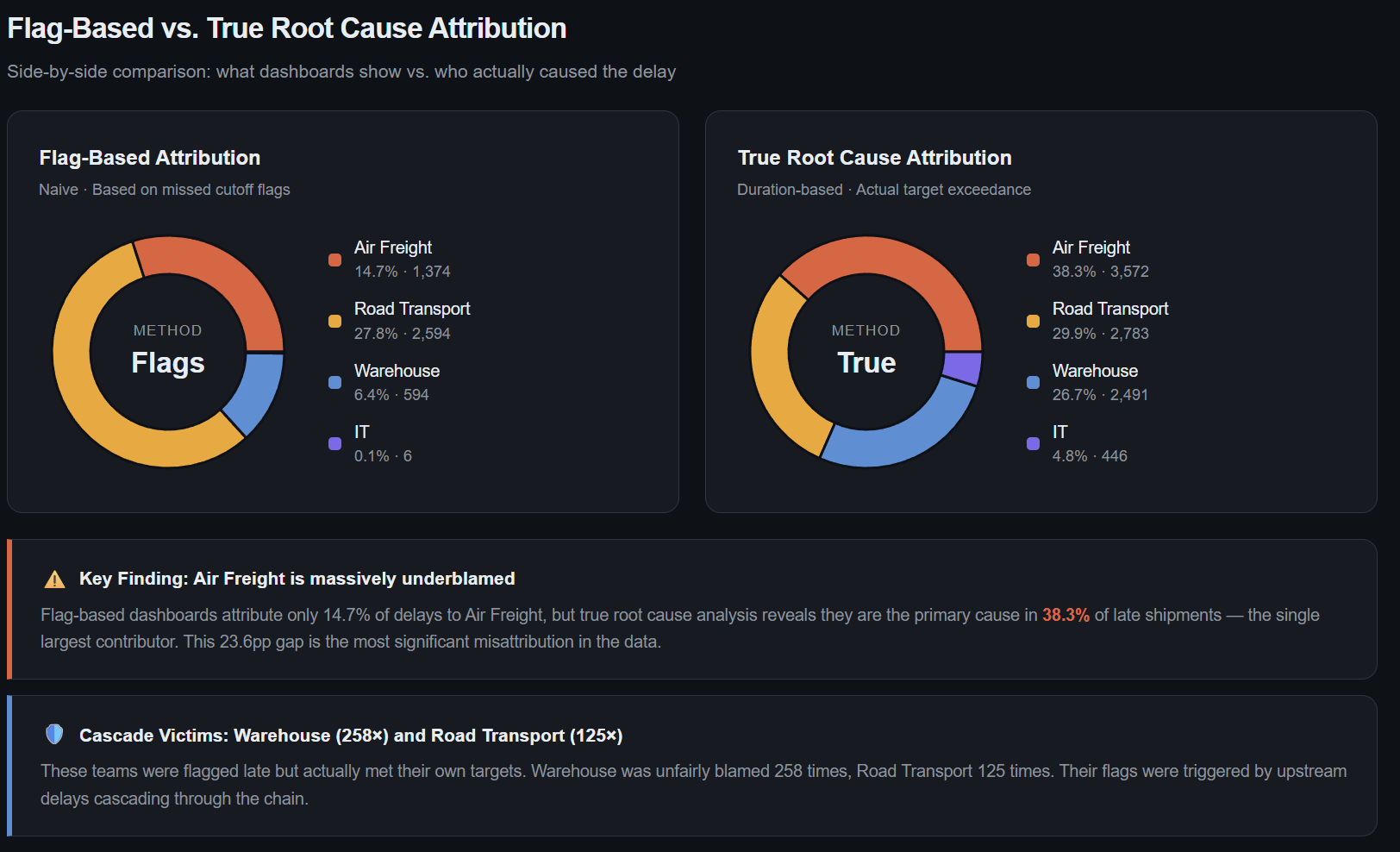Click the Warehouse blue swatch in Flag-Based legend

pos(334,383)
